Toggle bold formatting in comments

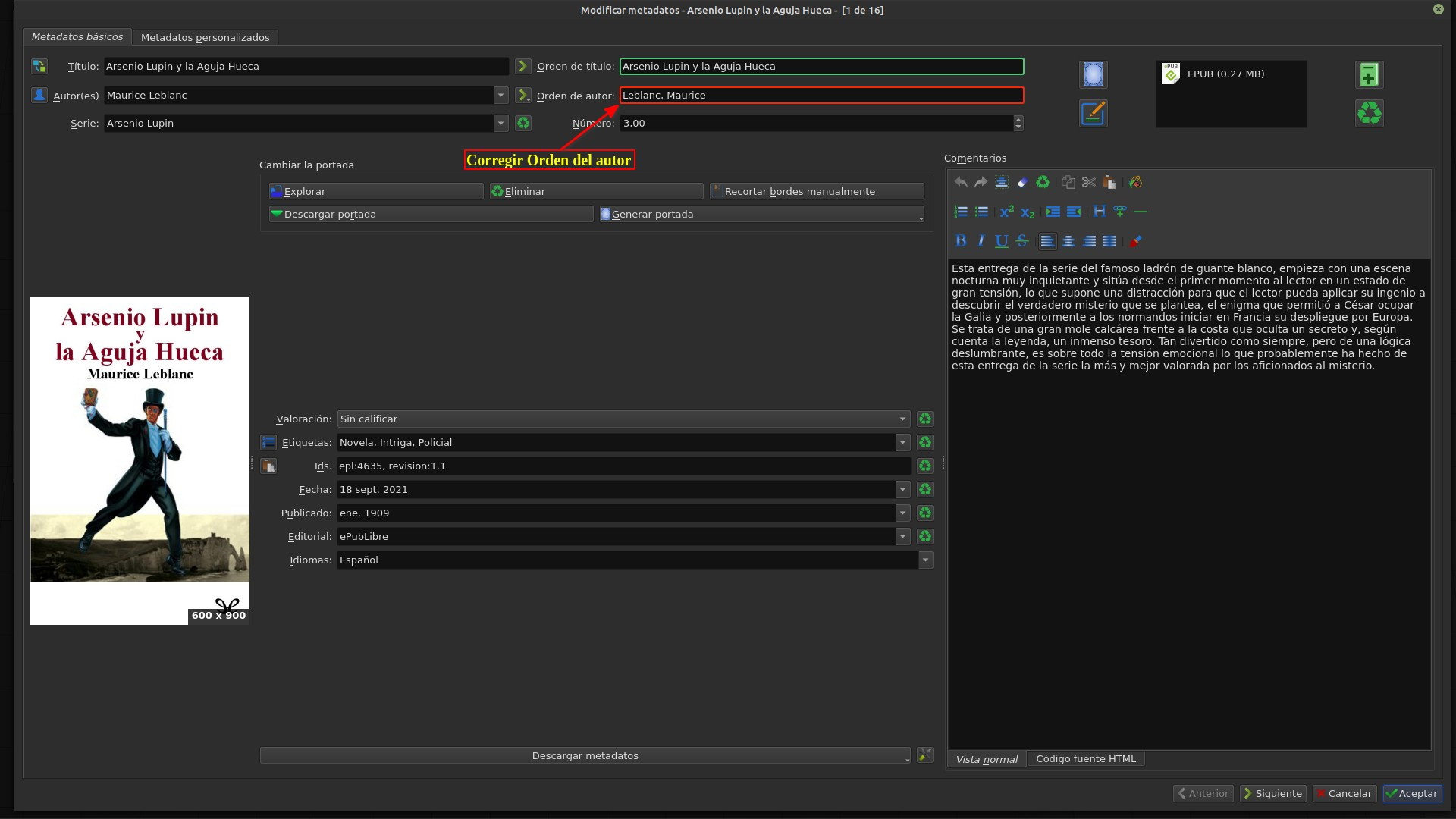[961, 241]
